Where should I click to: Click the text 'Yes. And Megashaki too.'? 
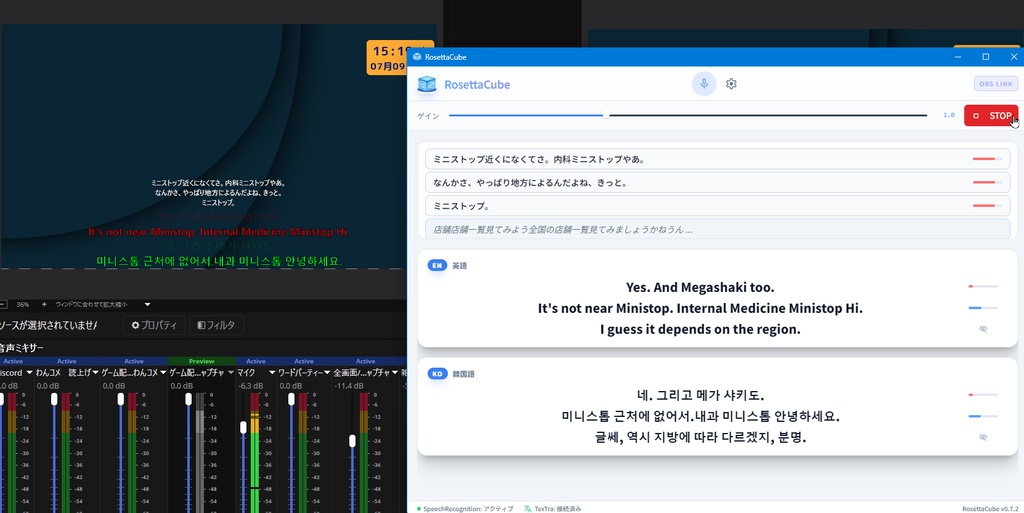700,287
